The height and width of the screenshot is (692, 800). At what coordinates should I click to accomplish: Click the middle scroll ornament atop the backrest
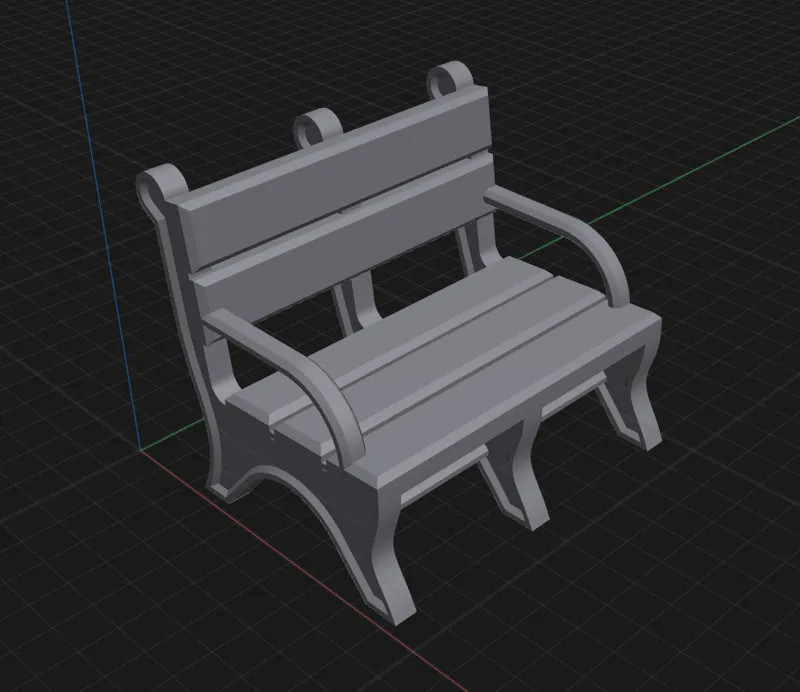(318, 128)
